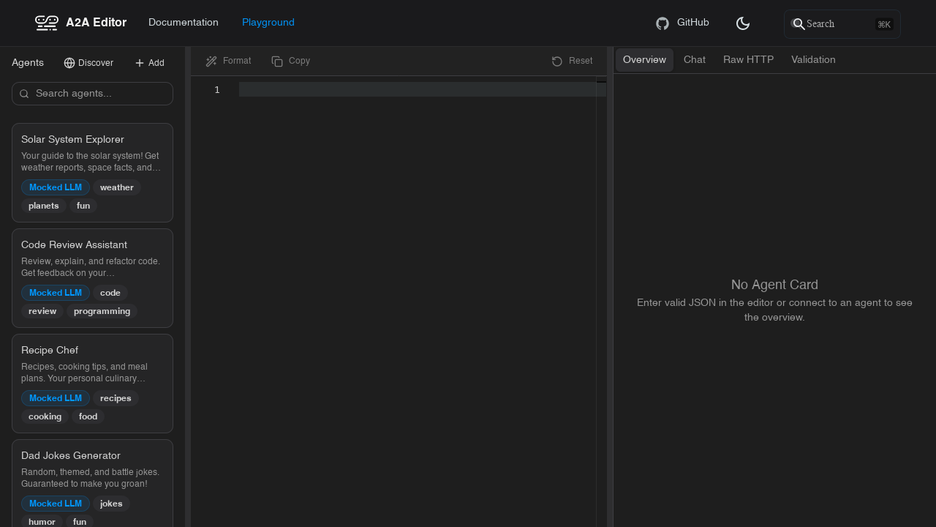
Task: Click the A2A Editor title
Action: (96, 23)
